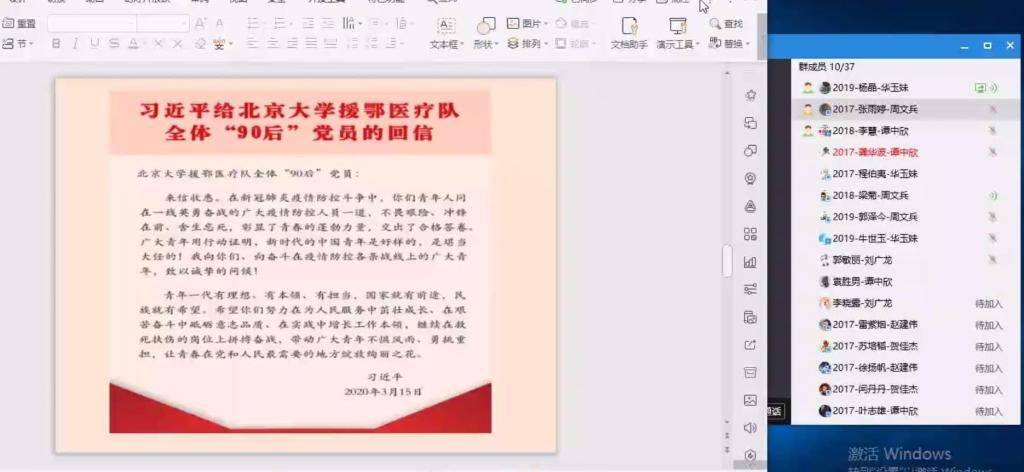Click the Underline formatting icon
1024x472 pixels.
(x=95, y=44)
